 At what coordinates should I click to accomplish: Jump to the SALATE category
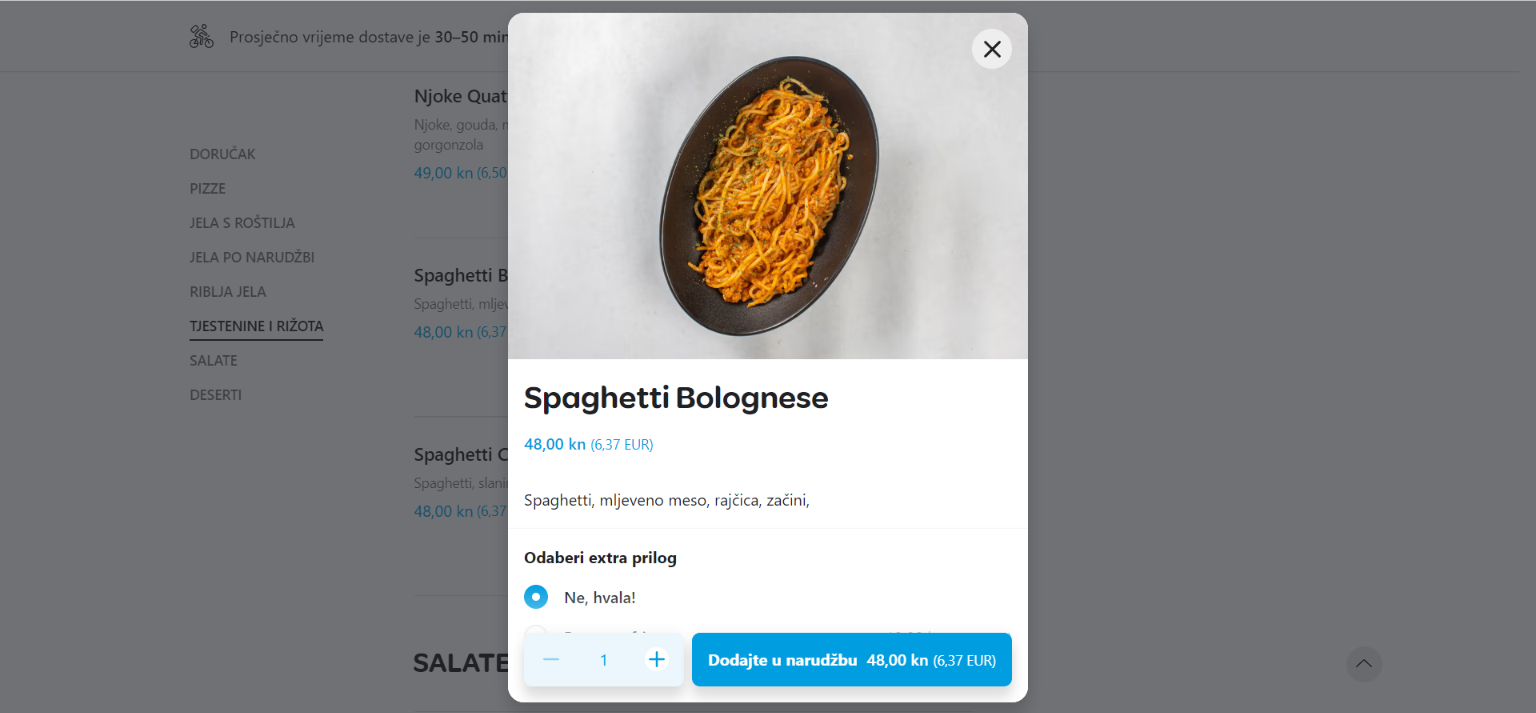[214, 360]
